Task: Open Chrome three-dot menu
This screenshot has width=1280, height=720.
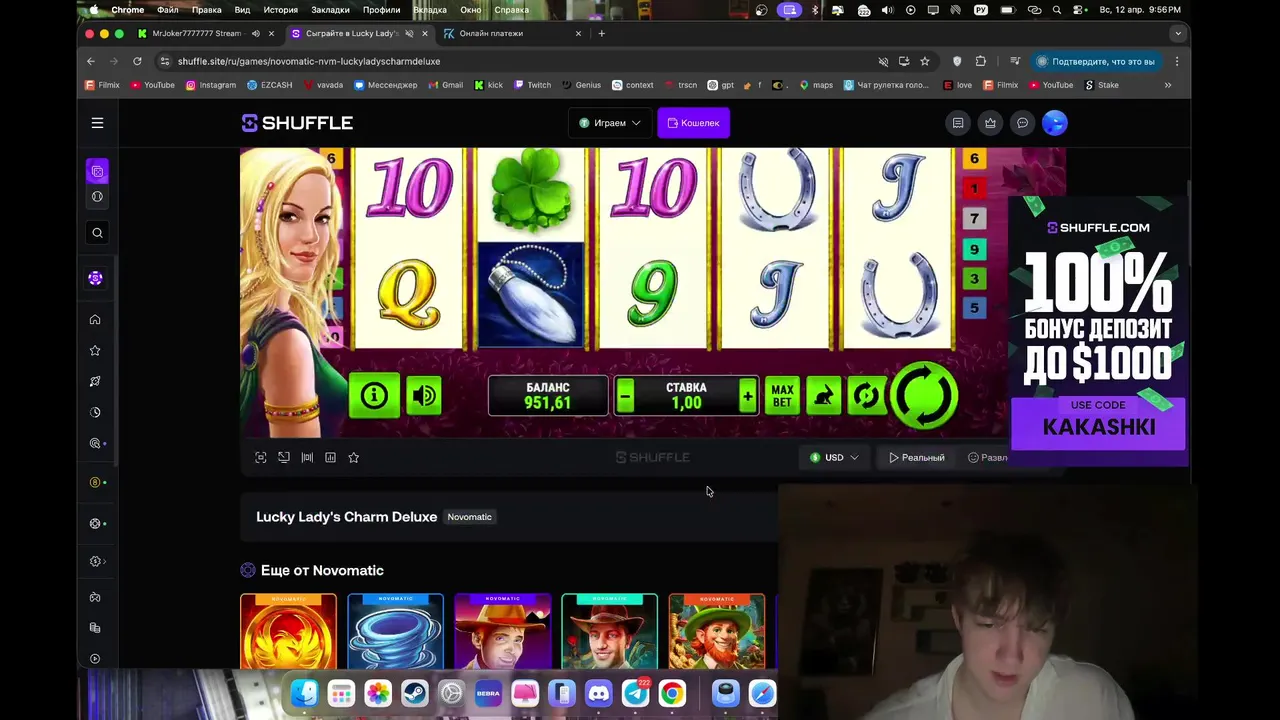Action: [x=1177, y=61]
